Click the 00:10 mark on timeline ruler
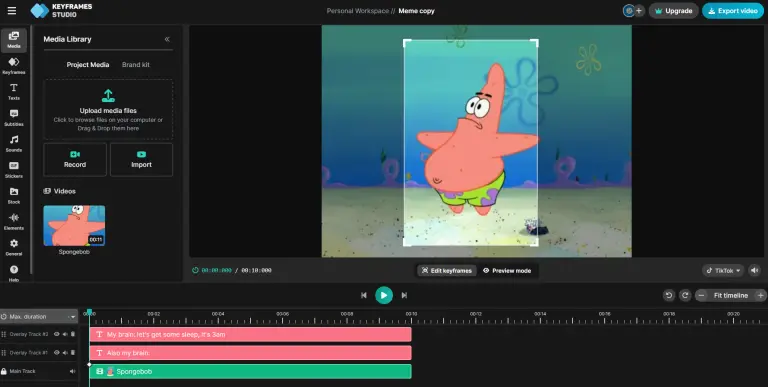The image size is (768, 387). [411, 314]
